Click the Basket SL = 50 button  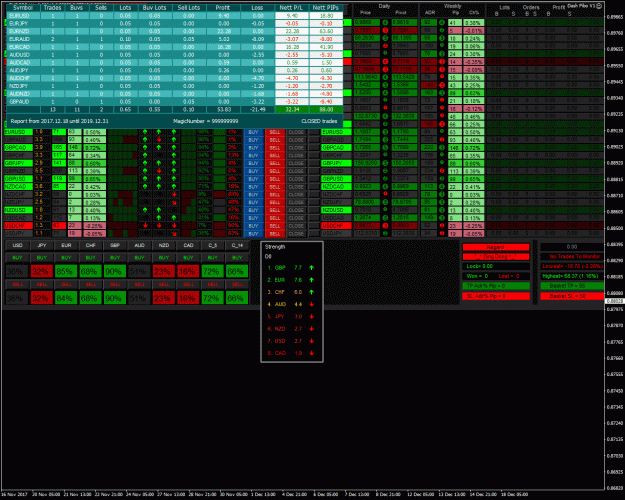(572, 296)
